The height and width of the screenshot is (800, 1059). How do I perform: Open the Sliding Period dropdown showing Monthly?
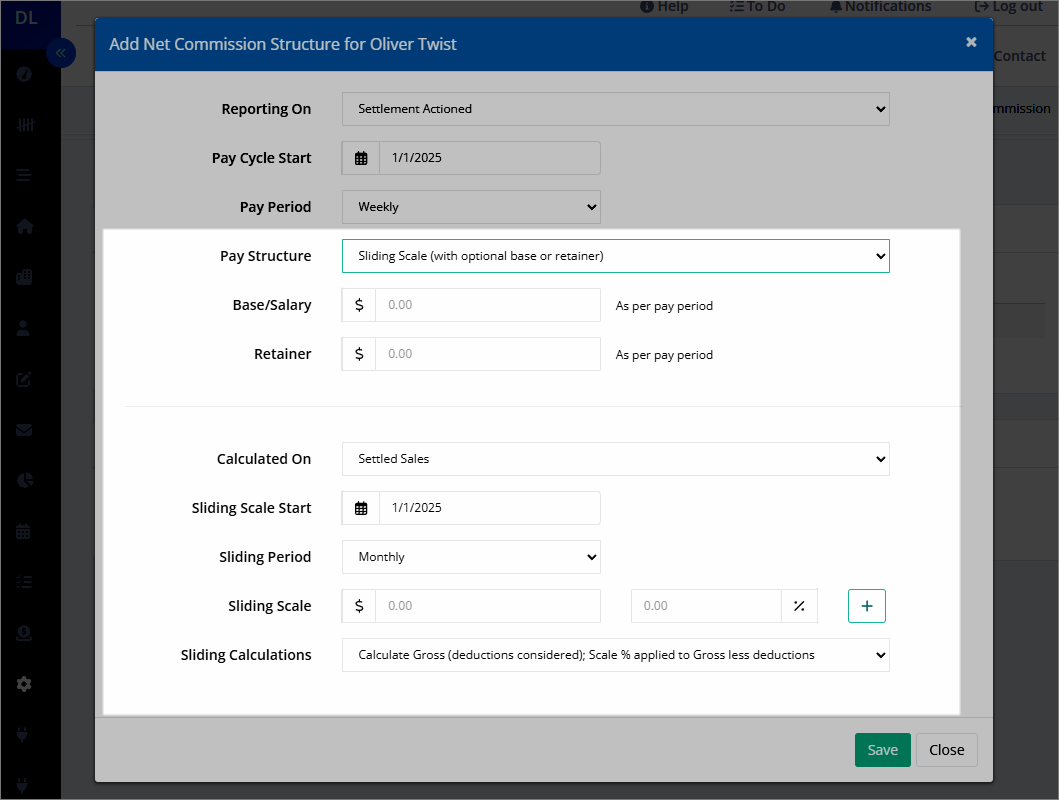tap(471, 557)
